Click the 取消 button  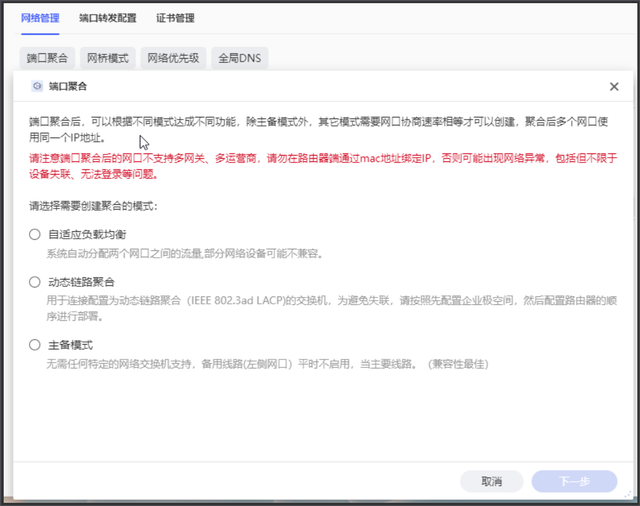click(x=491, y=482)
